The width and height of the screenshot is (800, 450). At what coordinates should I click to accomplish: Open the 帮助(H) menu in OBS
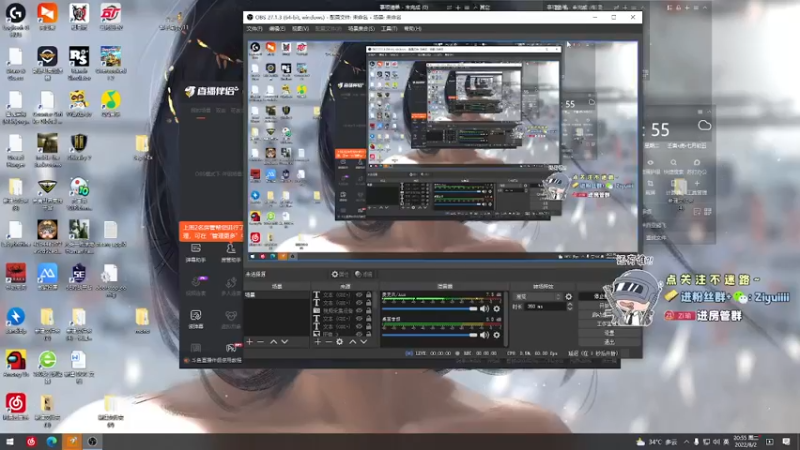[412, 29]
